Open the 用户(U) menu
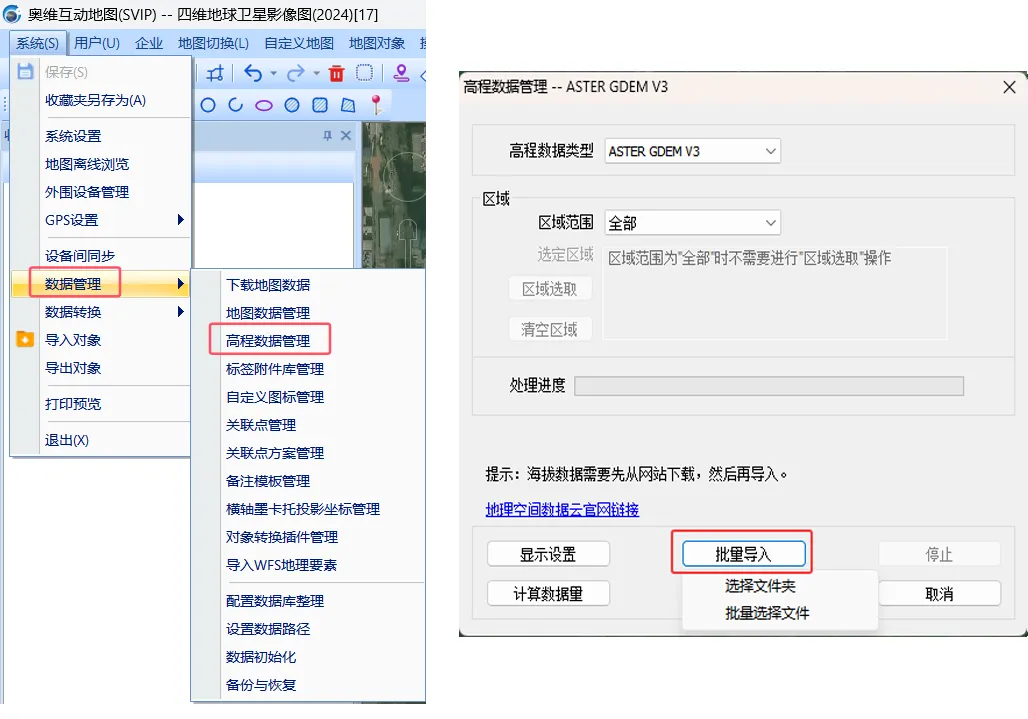This screenshot has width=1028, height=719. 97,43
